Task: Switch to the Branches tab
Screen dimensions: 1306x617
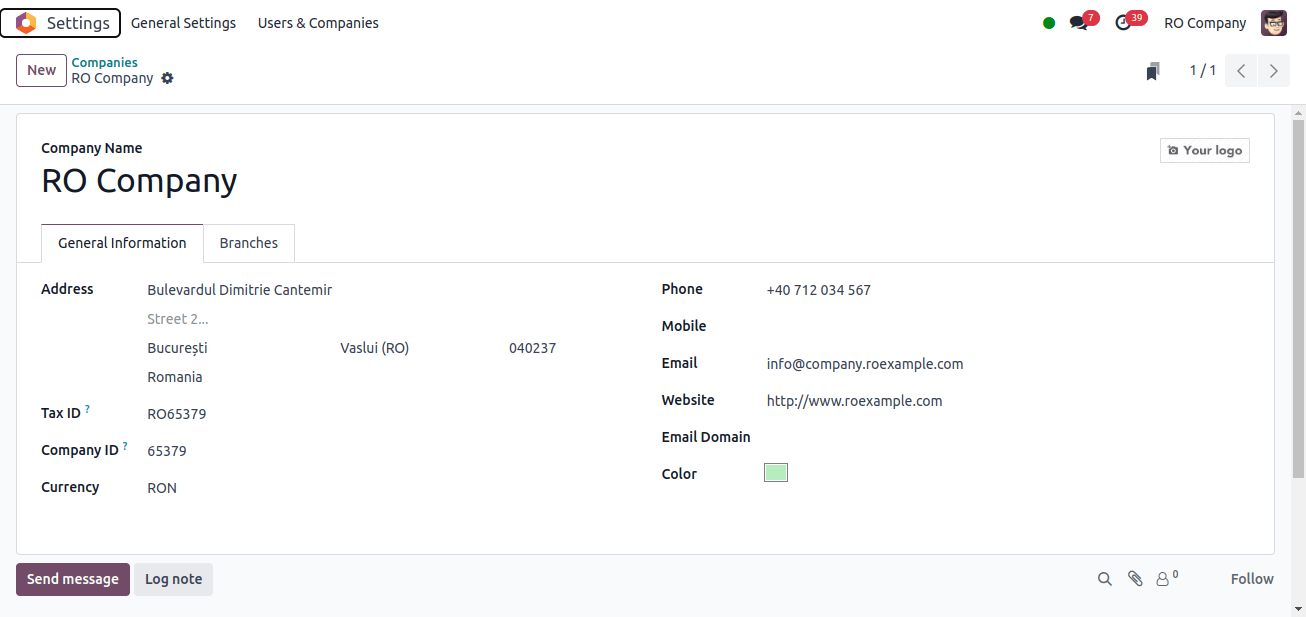Action: pos(249,243)
